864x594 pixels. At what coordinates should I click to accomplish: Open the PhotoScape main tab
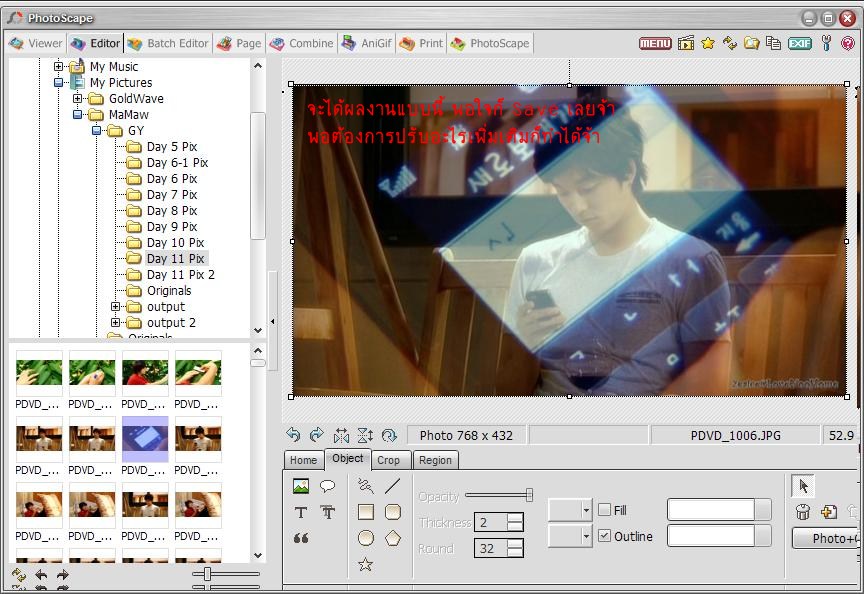point(490,43)
